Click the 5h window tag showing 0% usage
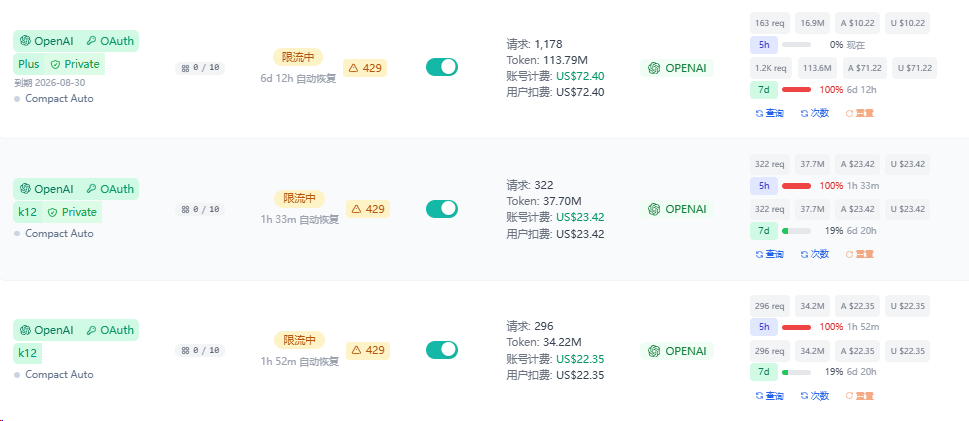This screenshot has width=969, height=421. coord(764,45)
